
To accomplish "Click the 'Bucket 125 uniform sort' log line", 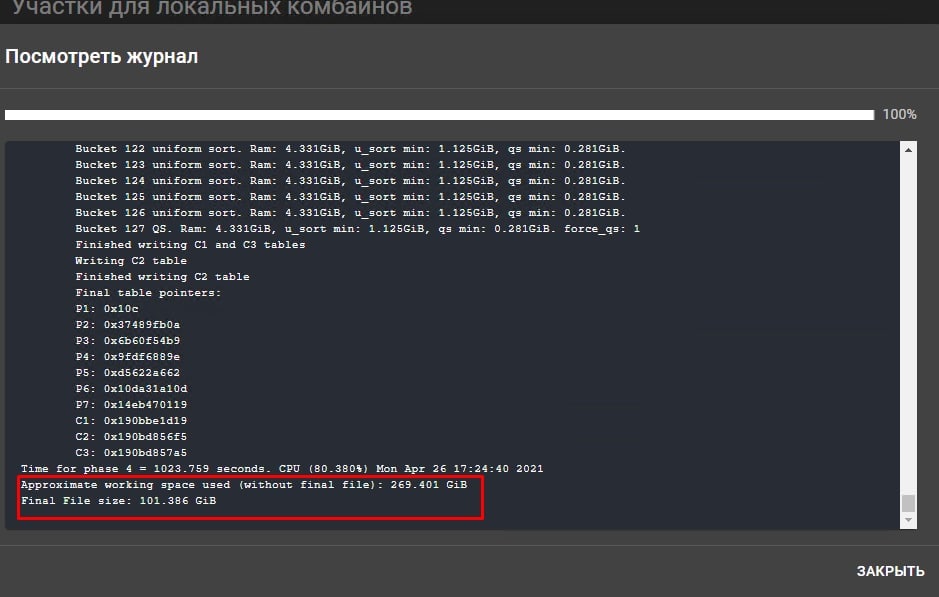I will pyautogui.click(x=350, y=196).
